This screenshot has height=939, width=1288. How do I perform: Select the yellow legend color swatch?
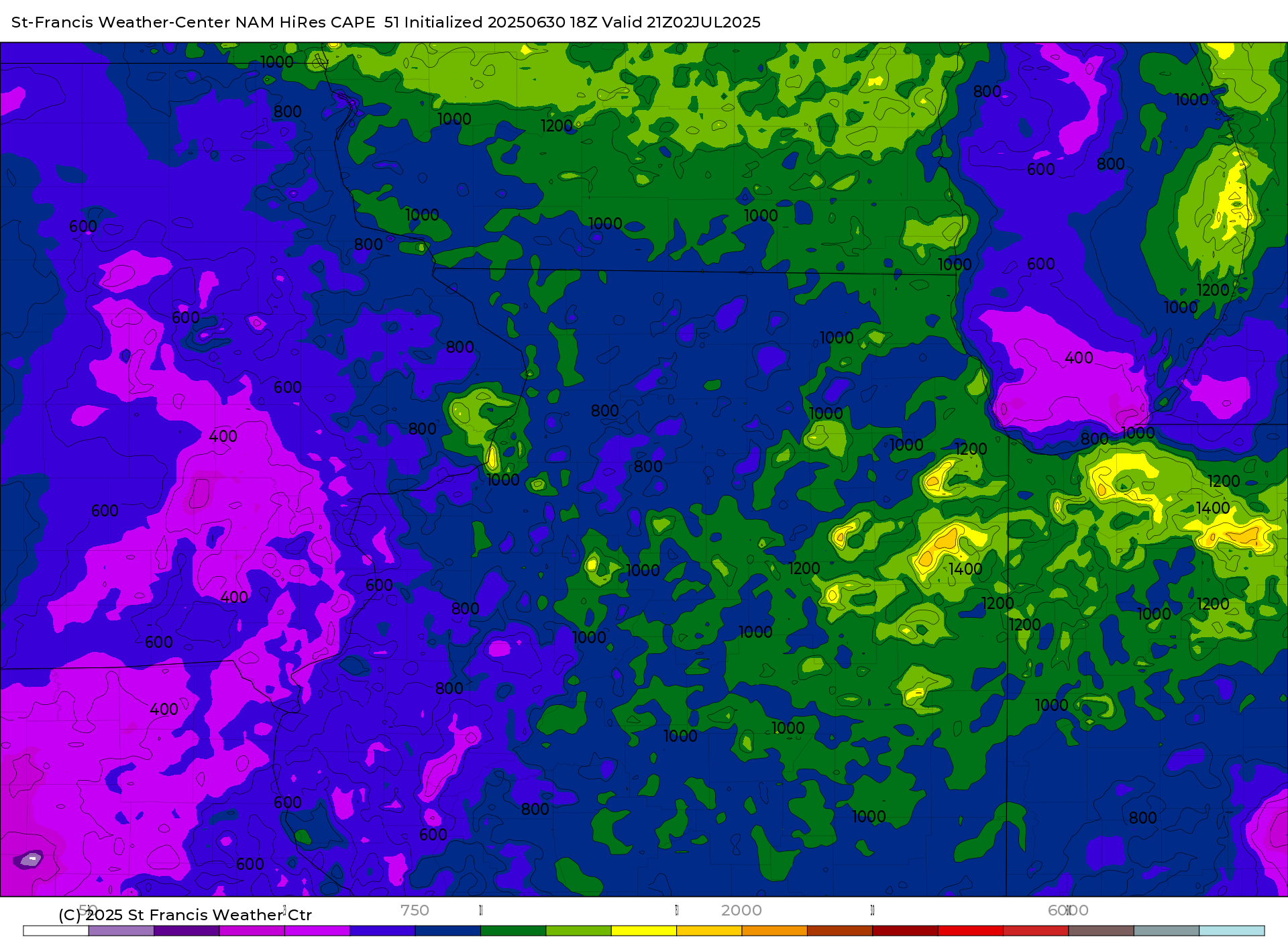644,931
